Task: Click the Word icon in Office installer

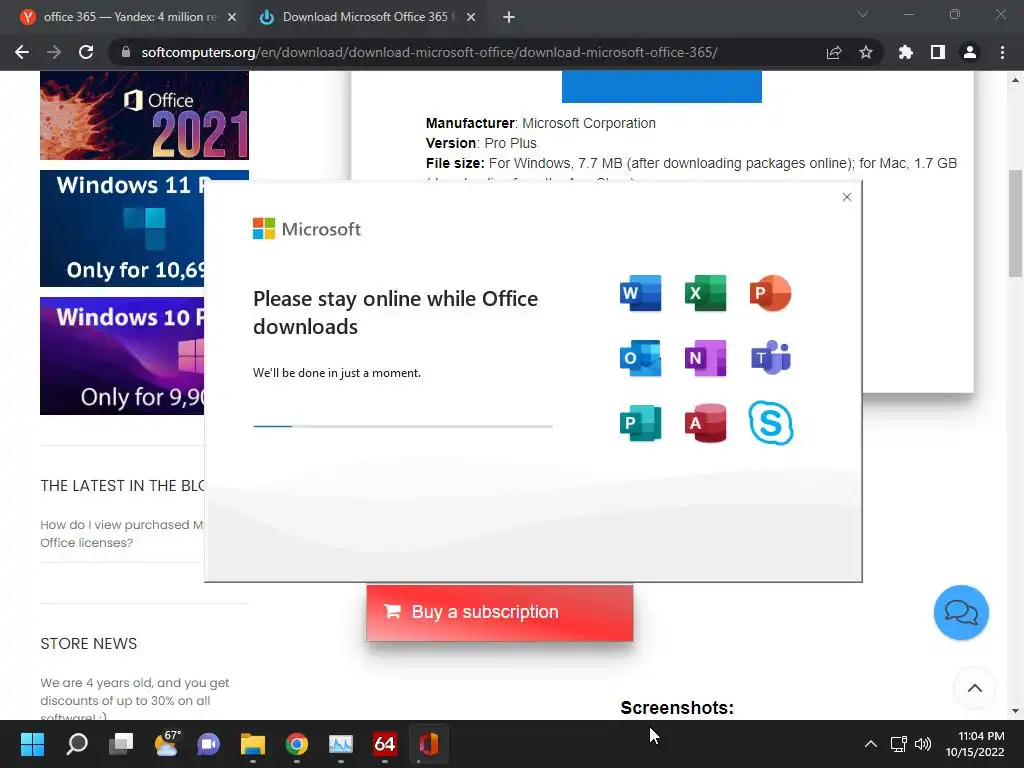Action: point(640,293)
